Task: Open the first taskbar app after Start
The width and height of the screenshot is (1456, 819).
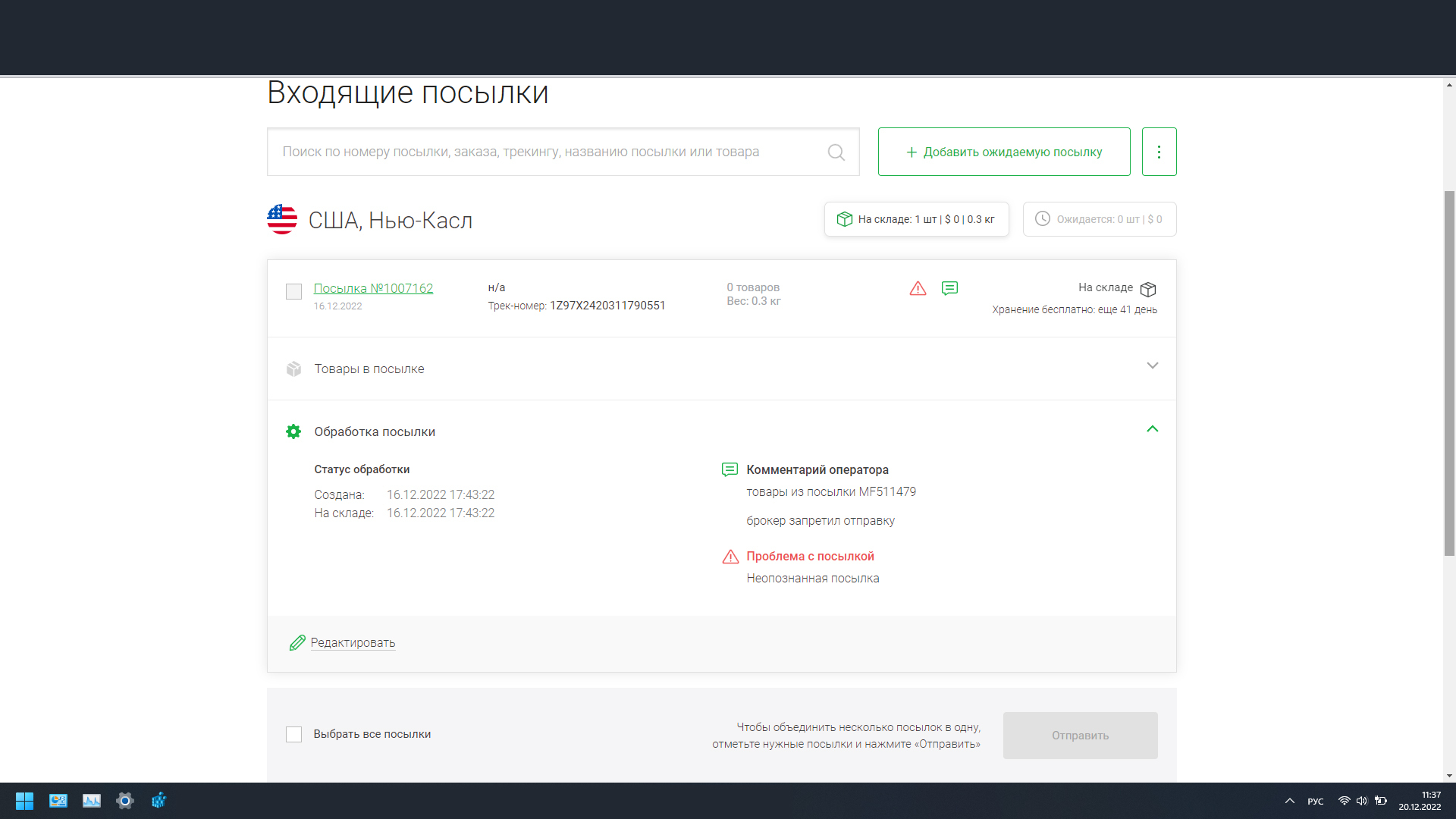Action: pyautogui.click(x=58, y=801)
